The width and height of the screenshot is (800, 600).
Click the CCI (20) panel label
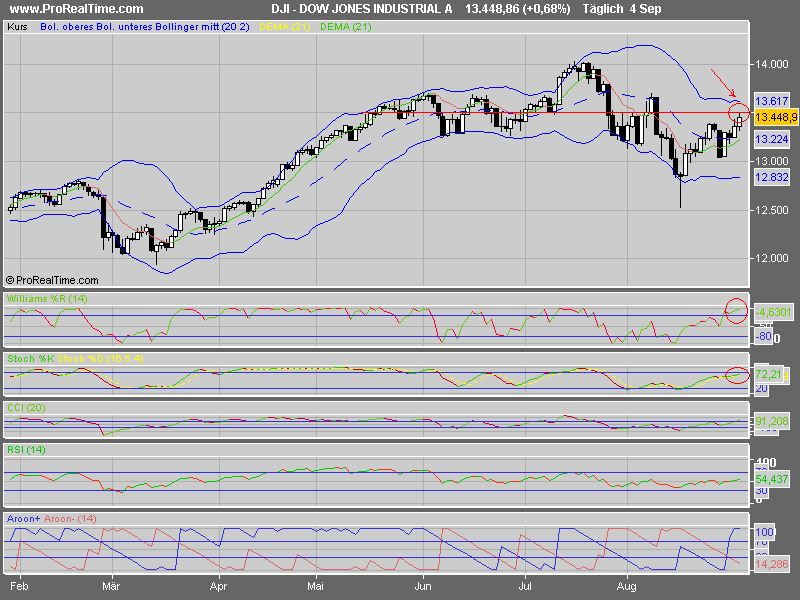pyautogui.click(x=27, y=408)
